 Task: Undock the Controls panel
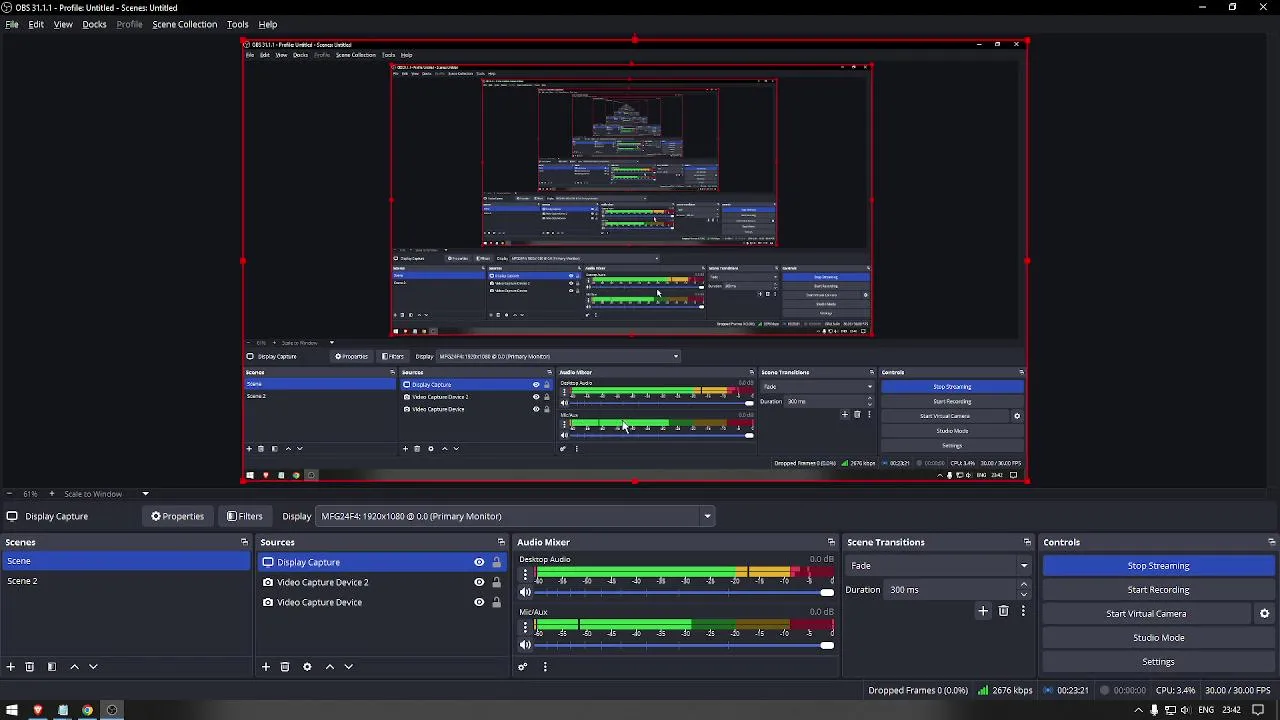click(x=1271, y=542)
